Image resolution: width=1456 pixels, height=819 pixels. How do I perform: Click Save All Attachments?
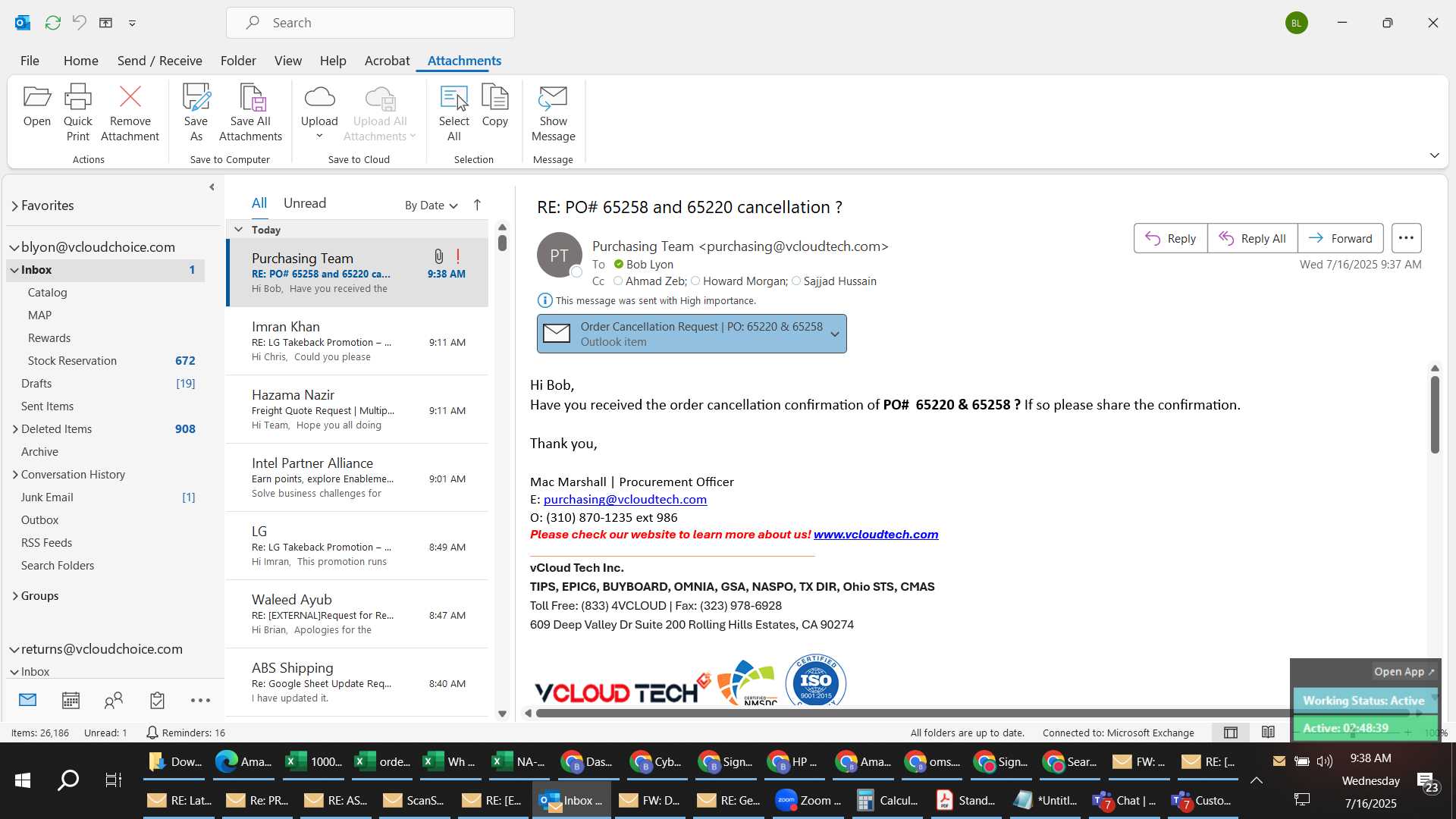coord(250,113)
